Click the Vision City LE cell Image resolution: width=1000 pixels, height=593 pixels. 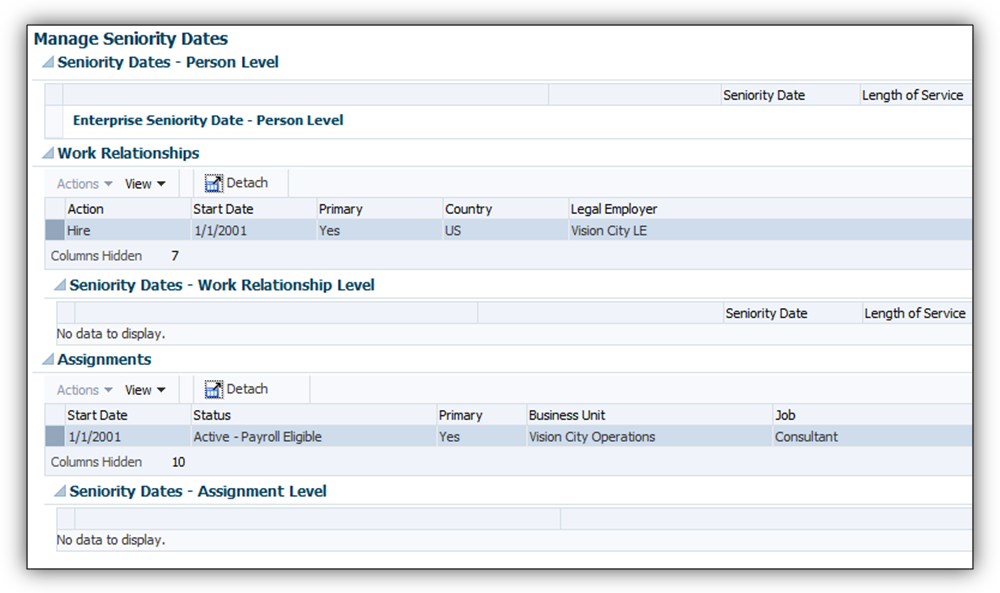[608, 230]
